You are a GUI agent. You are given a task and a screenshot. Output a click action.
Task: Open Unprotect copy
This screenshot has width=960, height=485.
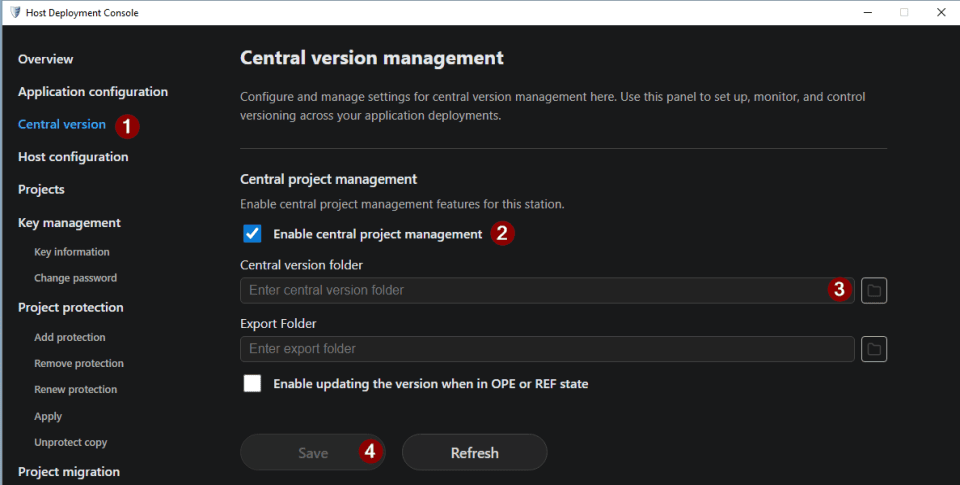[70, 442]
